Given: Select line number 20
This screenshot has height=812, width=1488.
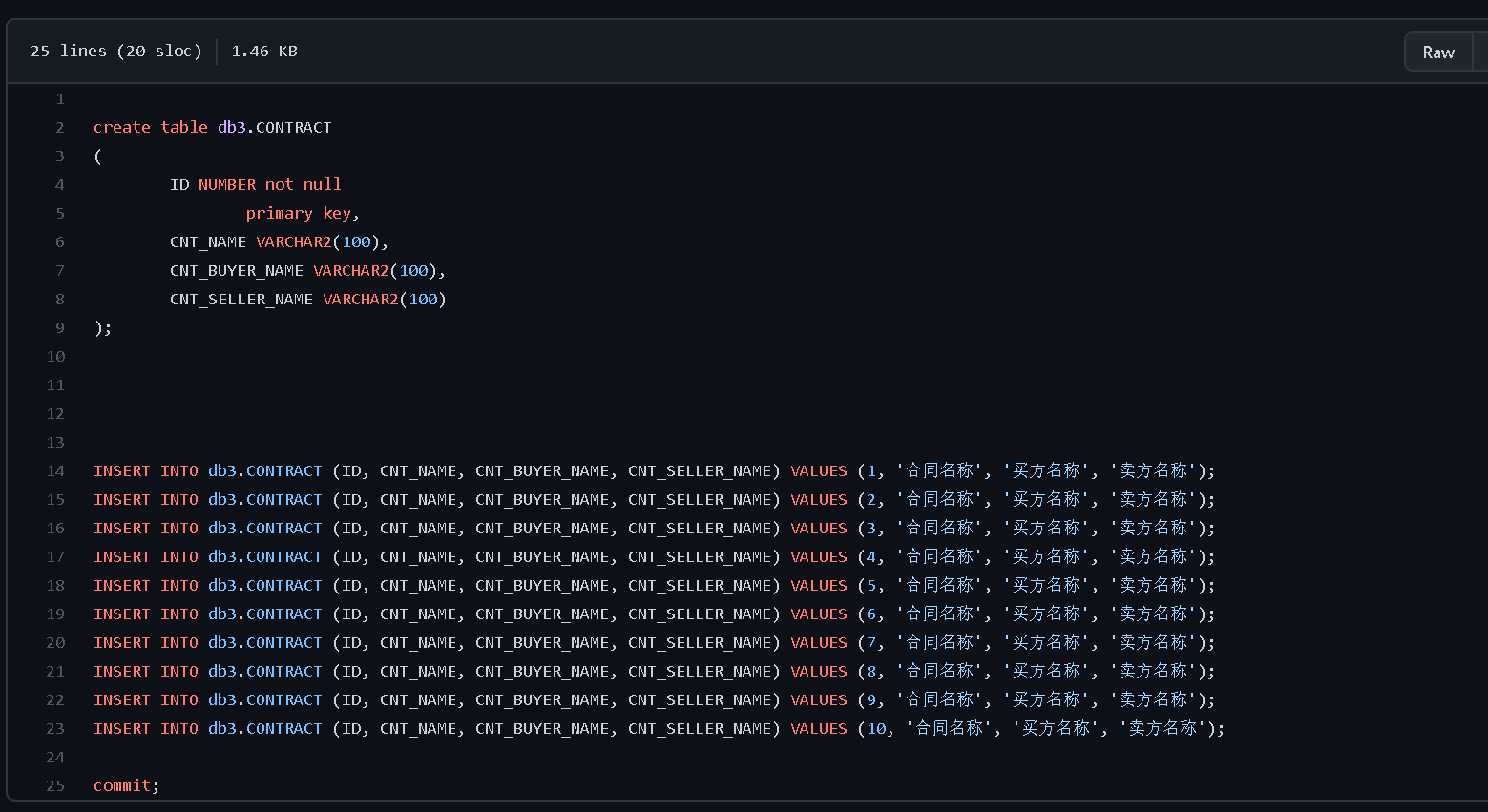Looking at the screenshot, I should [55, 643].
